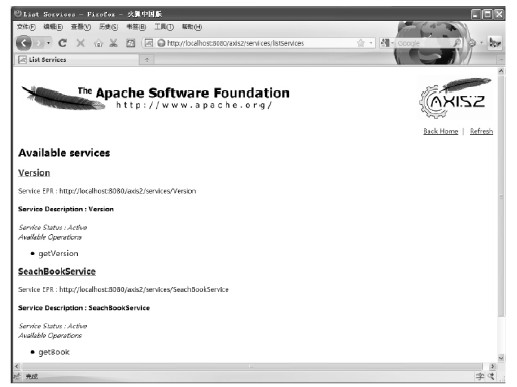Viewport: 517px width, 387px height.
Task: Click the magnifier search icon
Action: (457, 43)
